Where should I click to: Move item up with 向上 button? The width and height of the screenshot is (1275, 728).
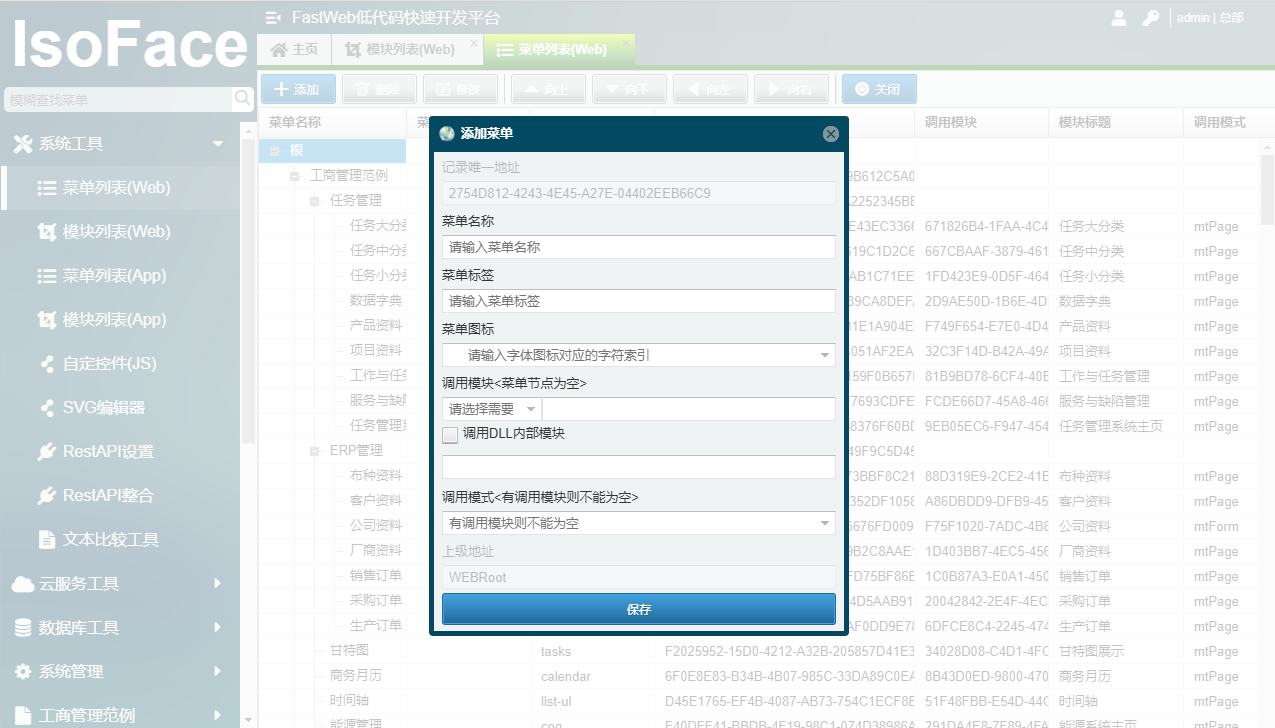click(548, 89)
